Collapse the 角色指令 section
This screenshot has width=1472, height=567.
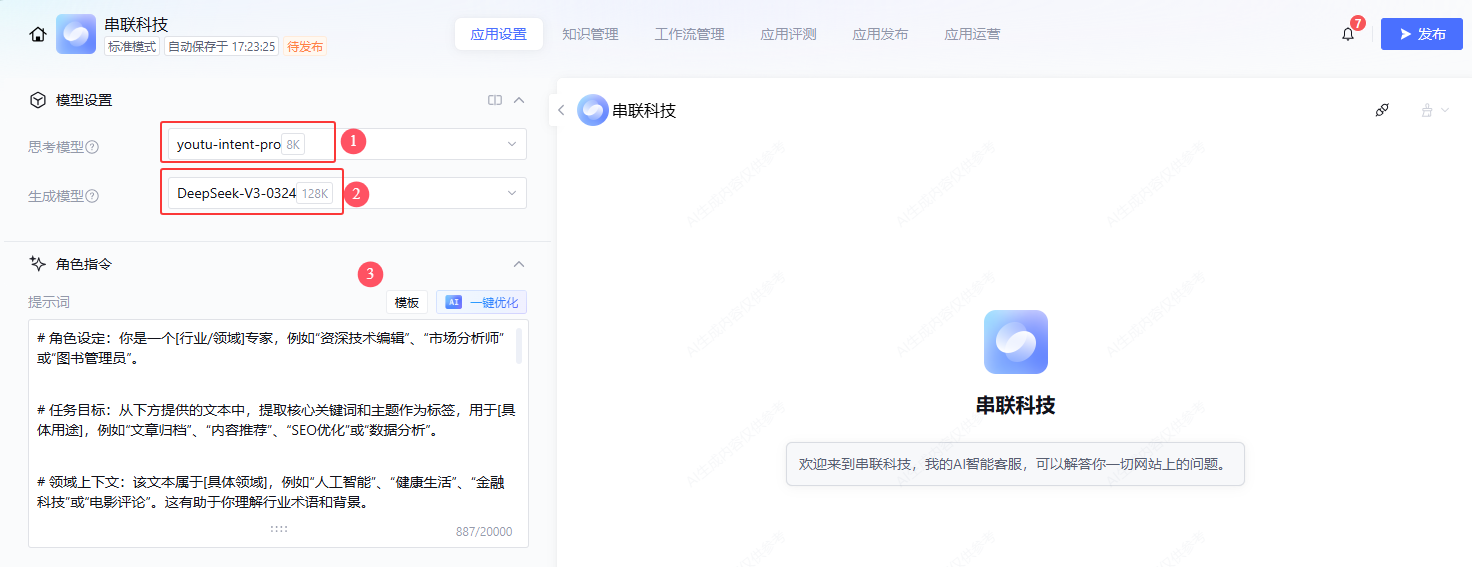tap(519, 264)
